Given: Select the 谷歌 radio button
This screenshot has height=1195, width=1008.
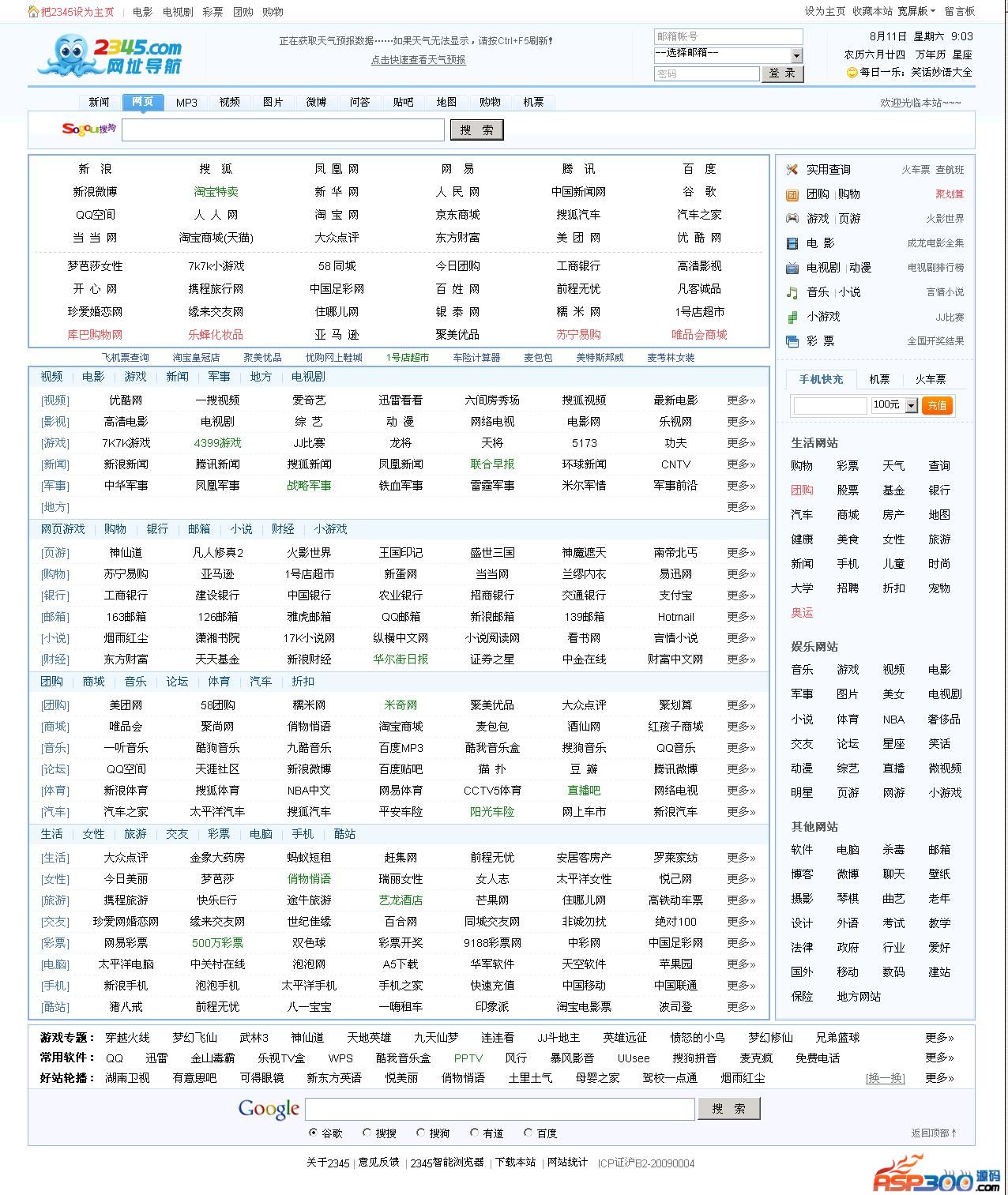Looking at the screenshot, I should 313,1133.
